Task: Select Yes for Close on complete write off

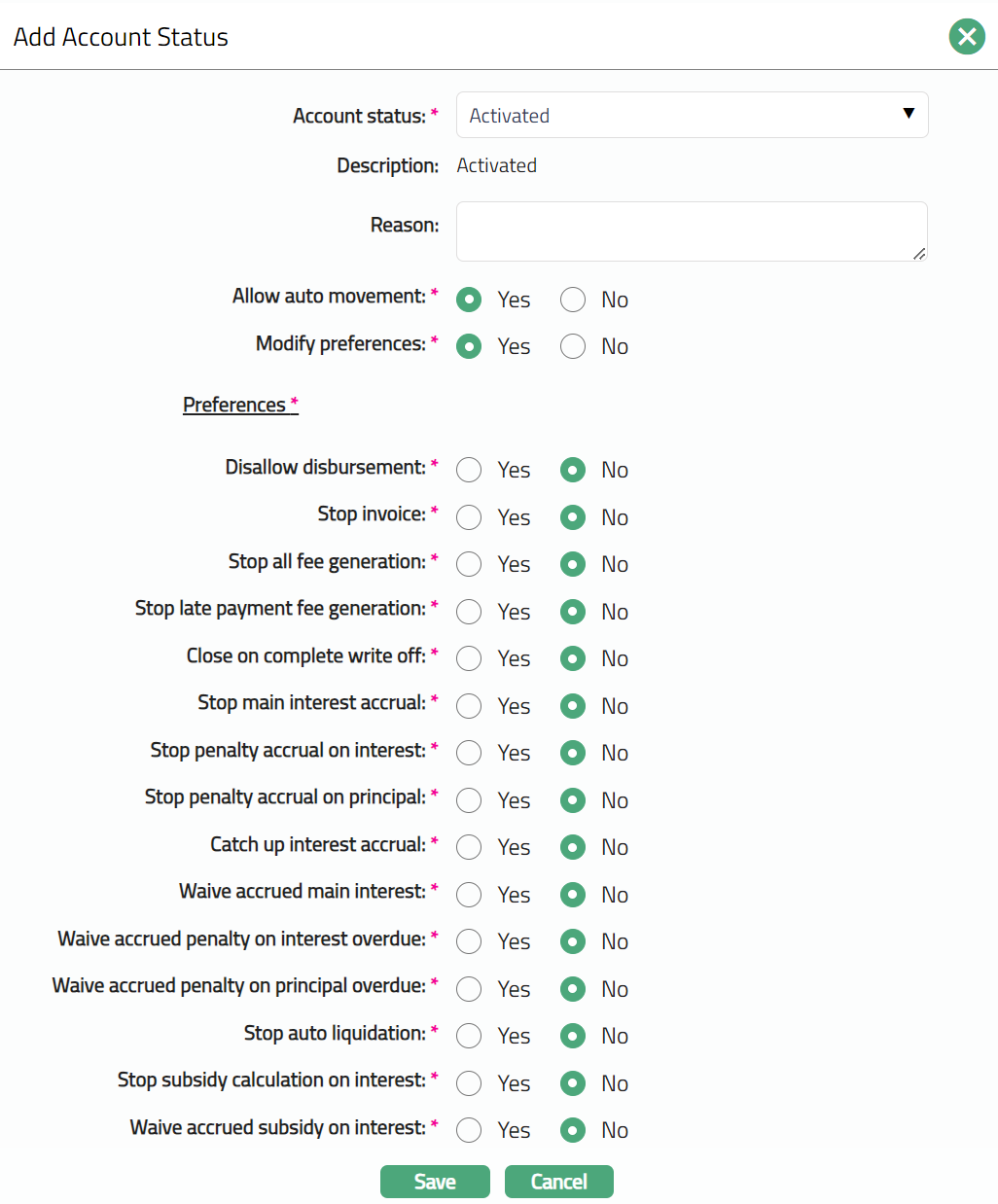Action: [469, 658]
